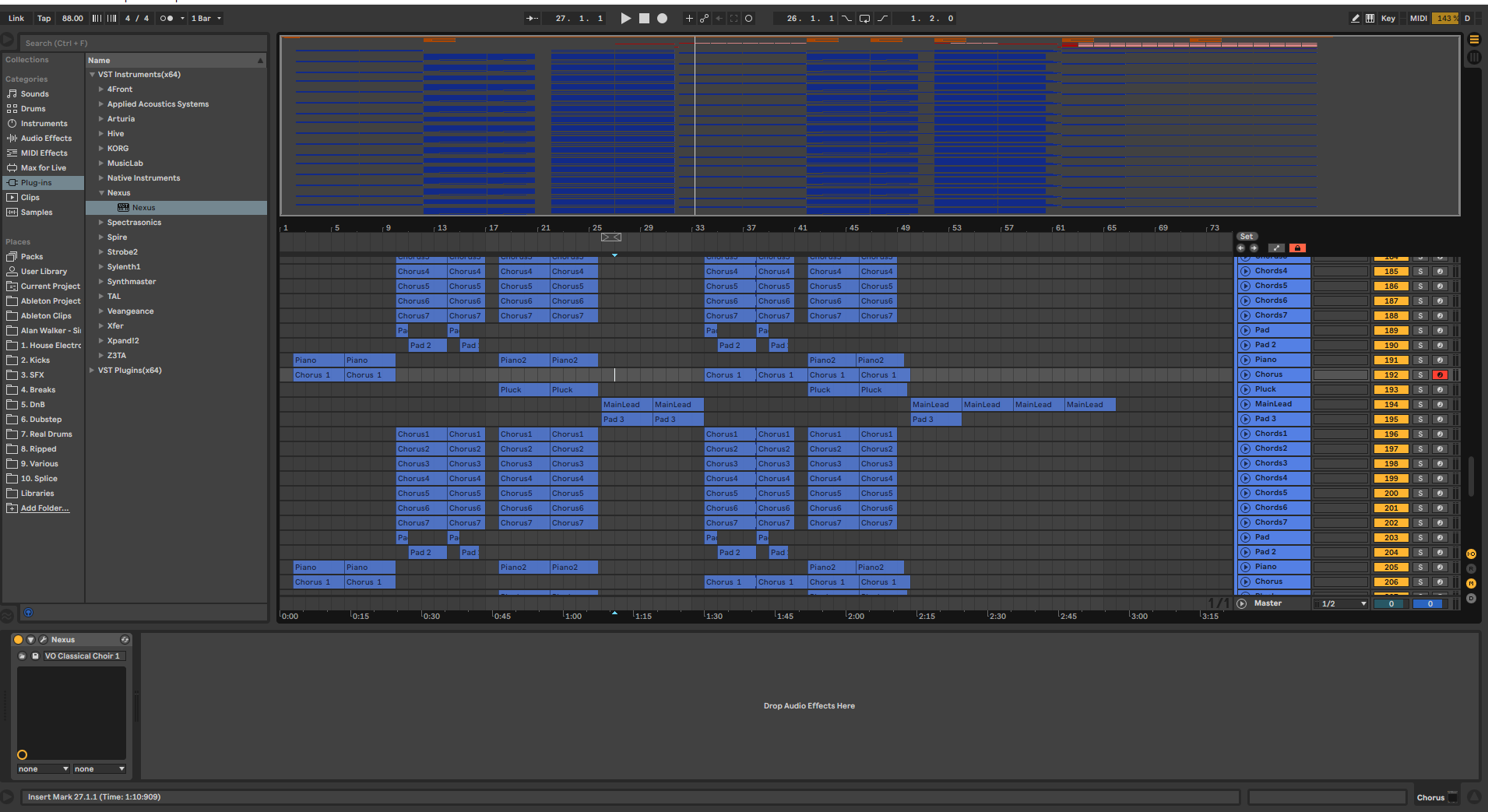
Task: Click the Add Folder... link
Action: 44,508
